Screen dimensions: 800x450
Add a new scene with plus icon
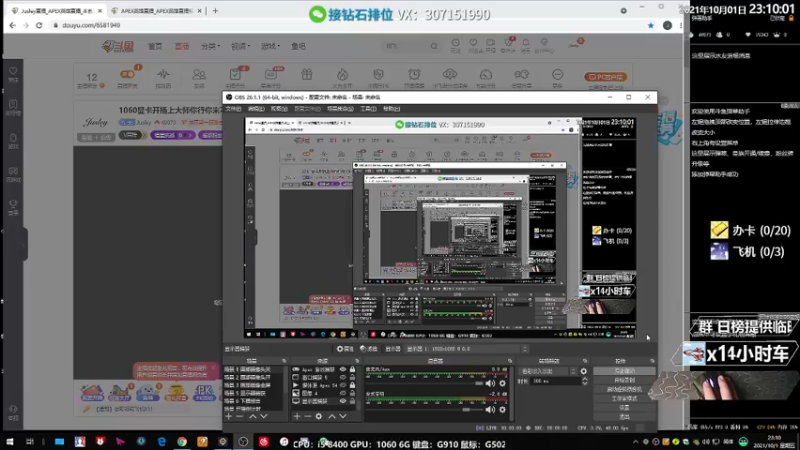(x=229, y=416)
